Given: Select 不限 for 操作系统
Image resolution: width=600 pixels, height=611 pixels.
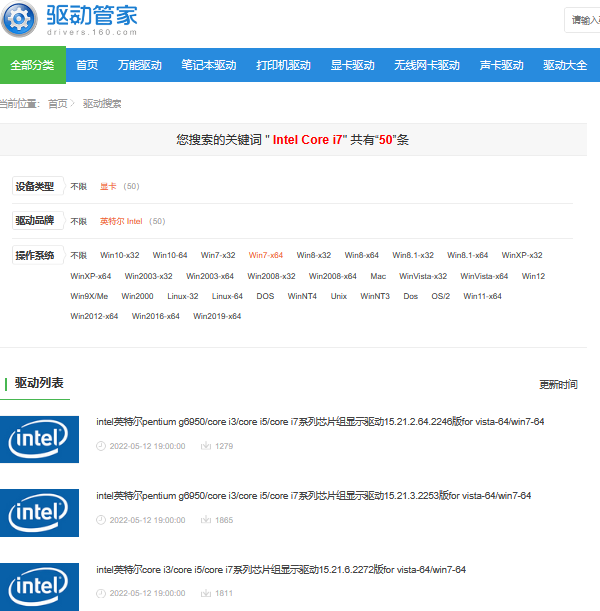Looking at the screenshot, I should coord(78,255).
